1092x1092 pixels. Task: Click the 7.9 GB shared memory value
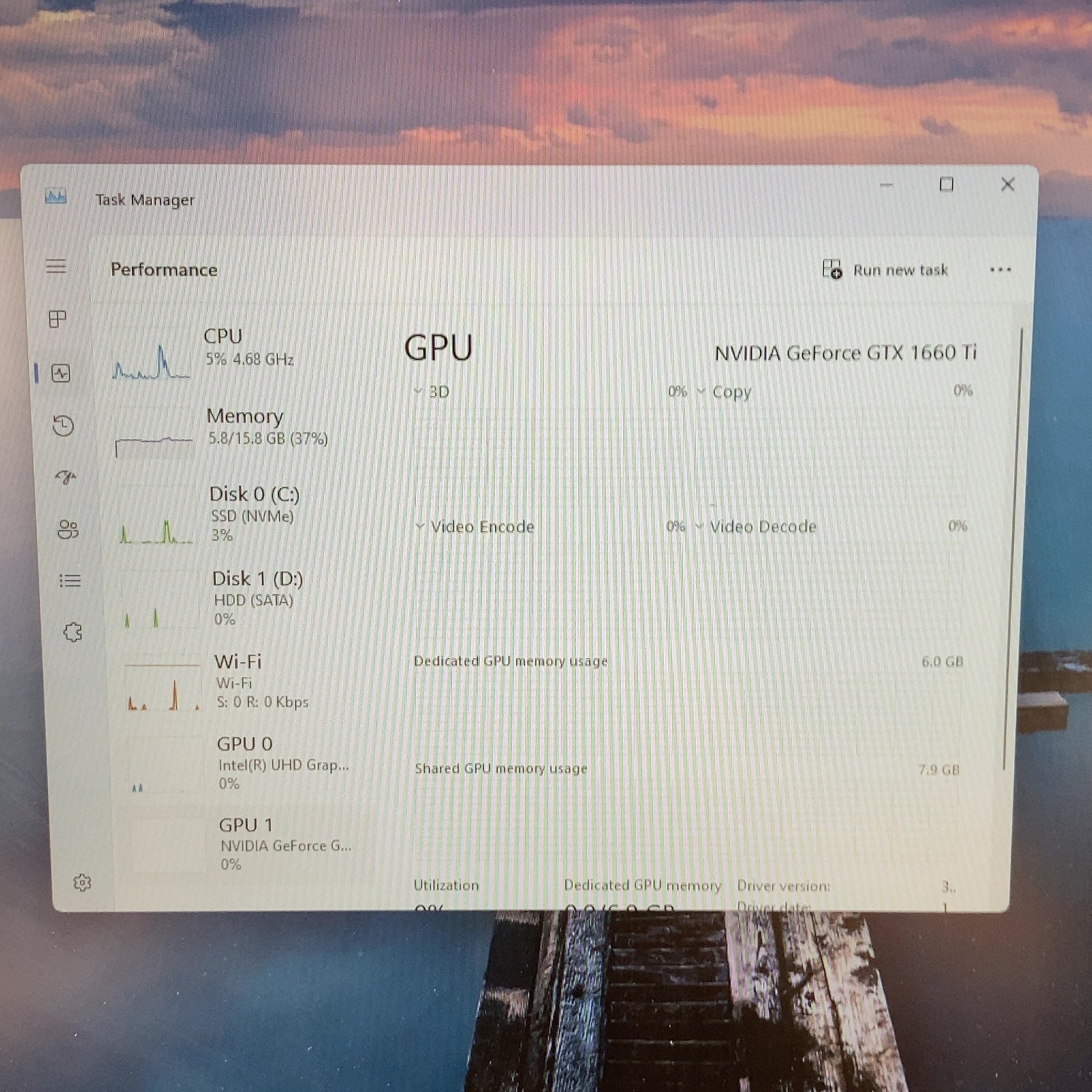[x=939, y=769]
